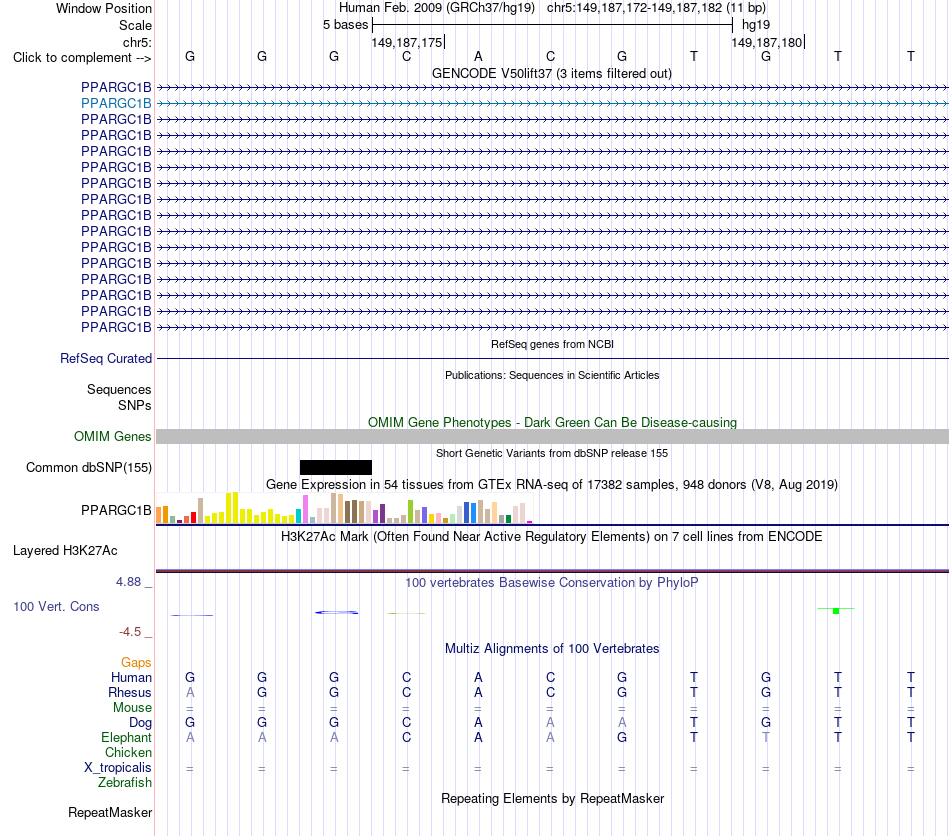The width and height of the screenshot is (950, 836).
Task: Click the Scale label
Action: point(135,25)
